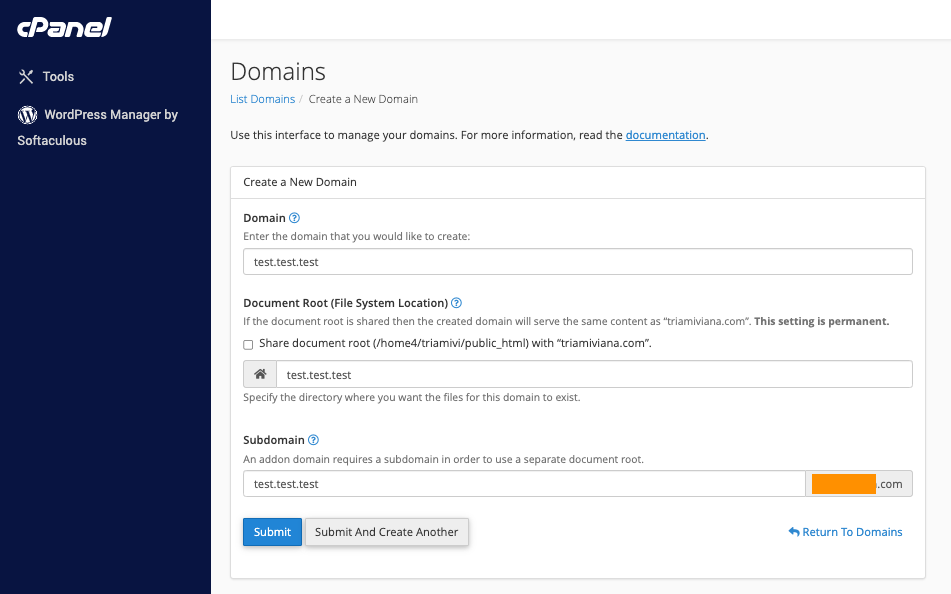Click into the Domain text field
Image resolution: width=951 pixels, height=594 pixels.
tap(577, 261)
